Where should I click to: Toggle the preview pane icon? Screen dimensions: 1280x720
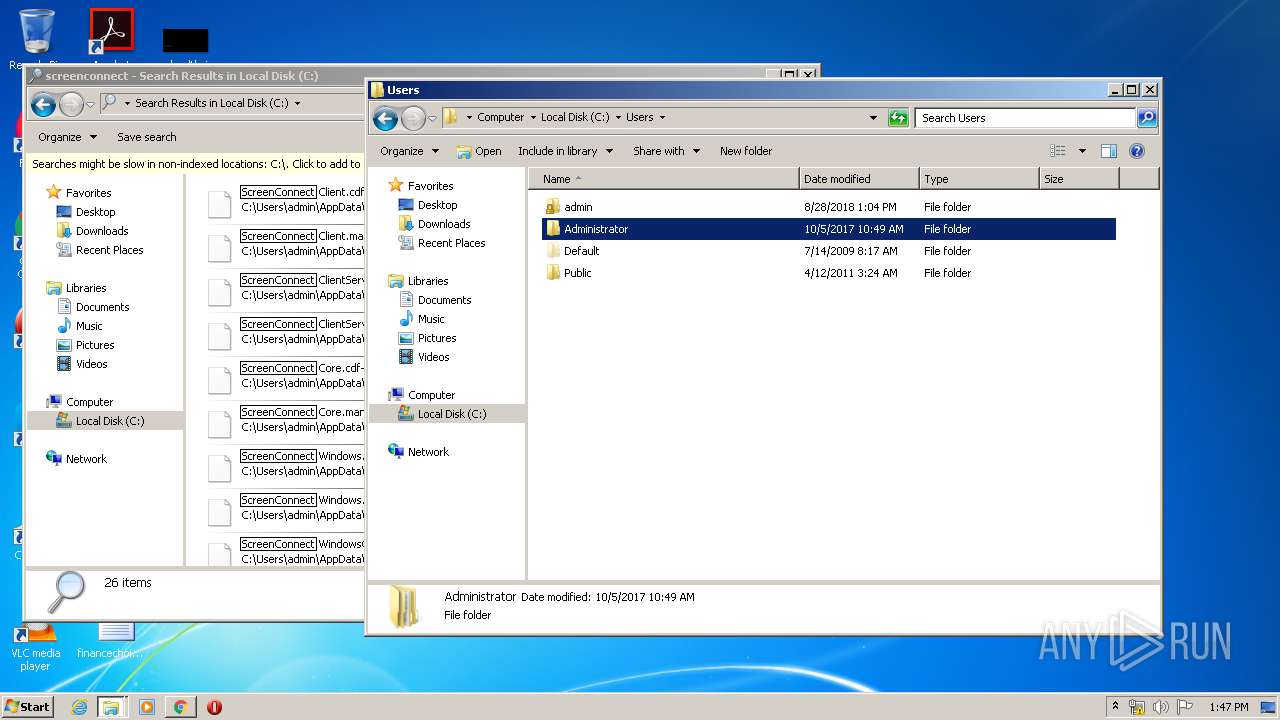[1108, 151]
